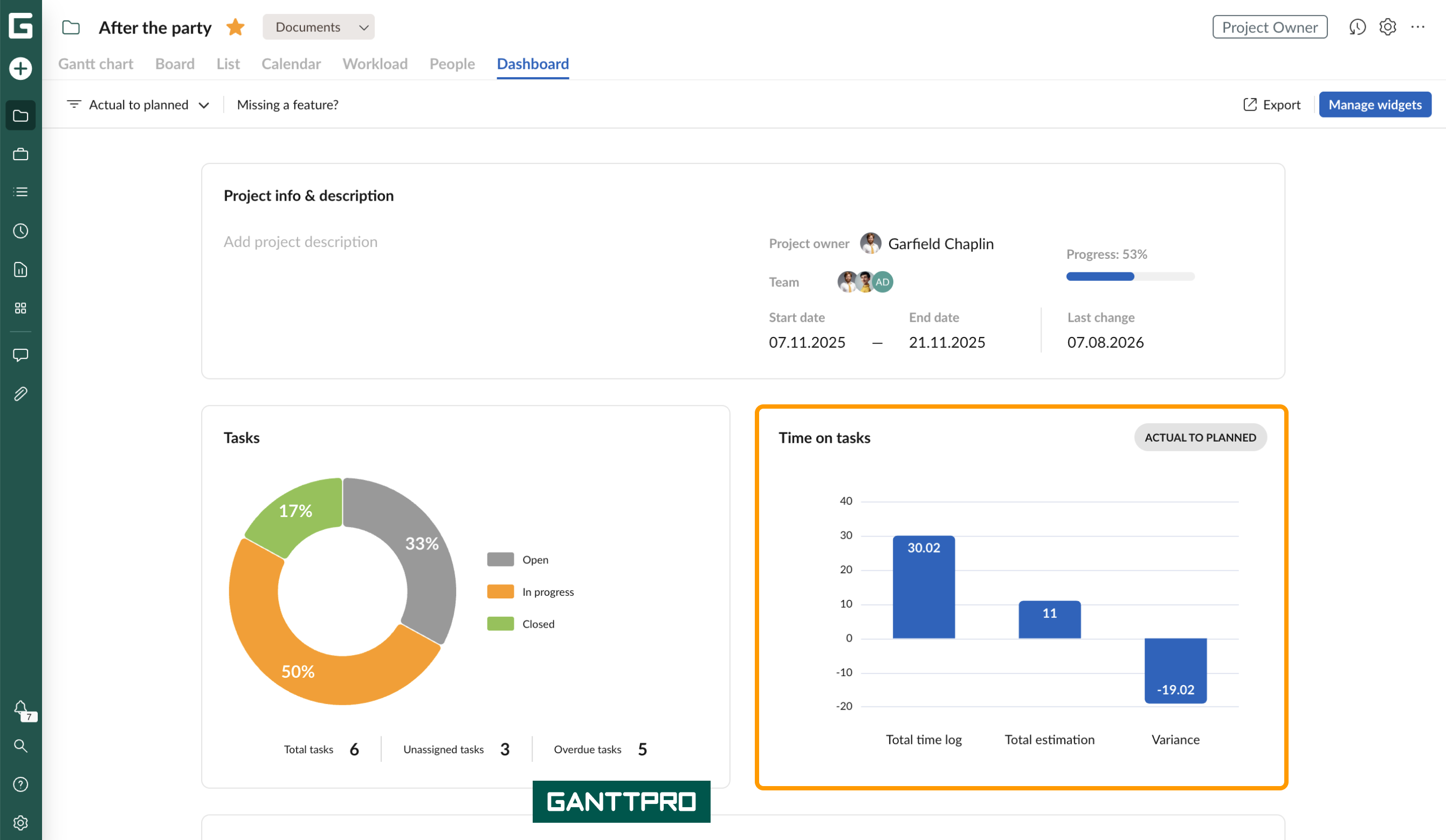Open the portfolio briefcase icon in sidebar
Screen dimensions: 1446x840
[20, 154]
